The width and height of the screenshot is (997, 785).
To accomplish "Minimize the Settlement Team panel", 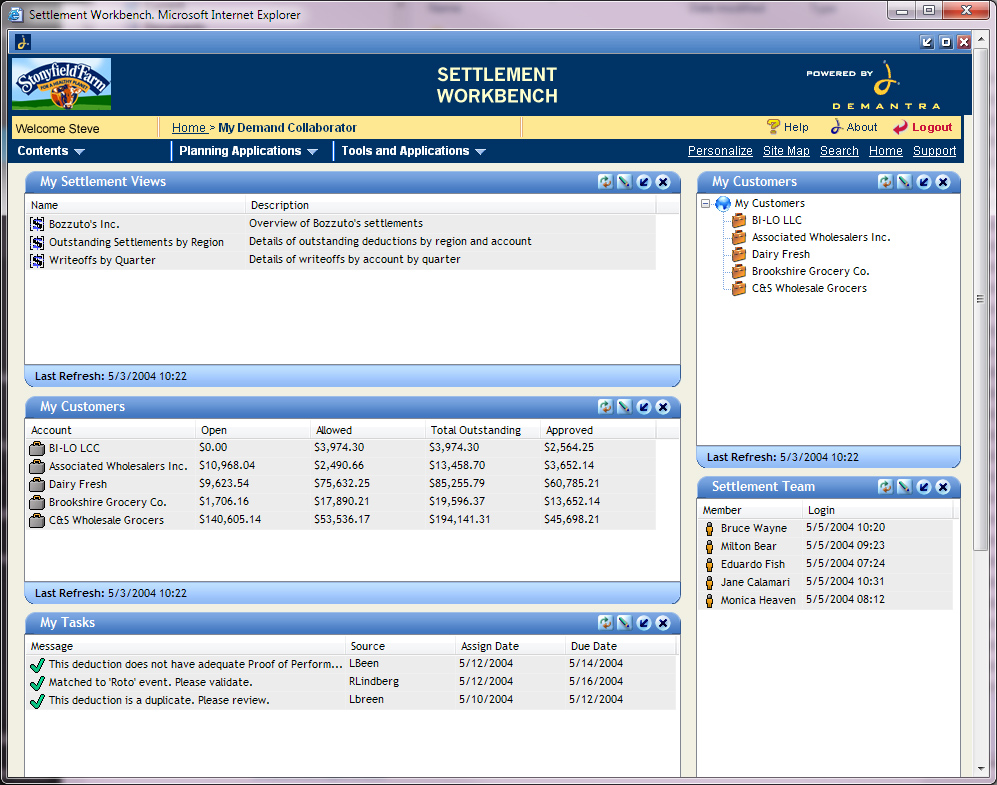I will click(924, 487).
